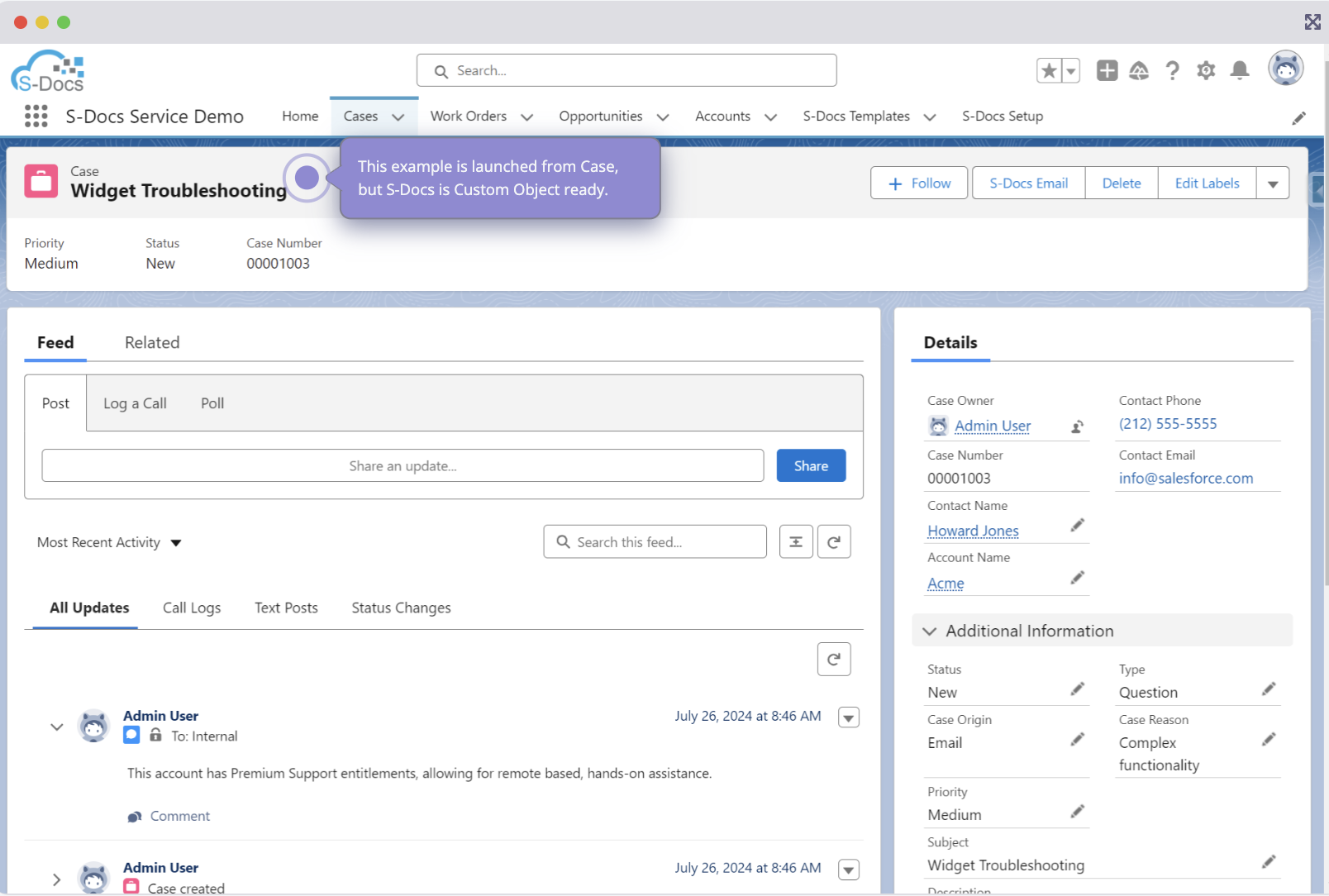Open the Howard Jones contact link
The width and height of the screenshot is (1329, 896).
(973, 531)
